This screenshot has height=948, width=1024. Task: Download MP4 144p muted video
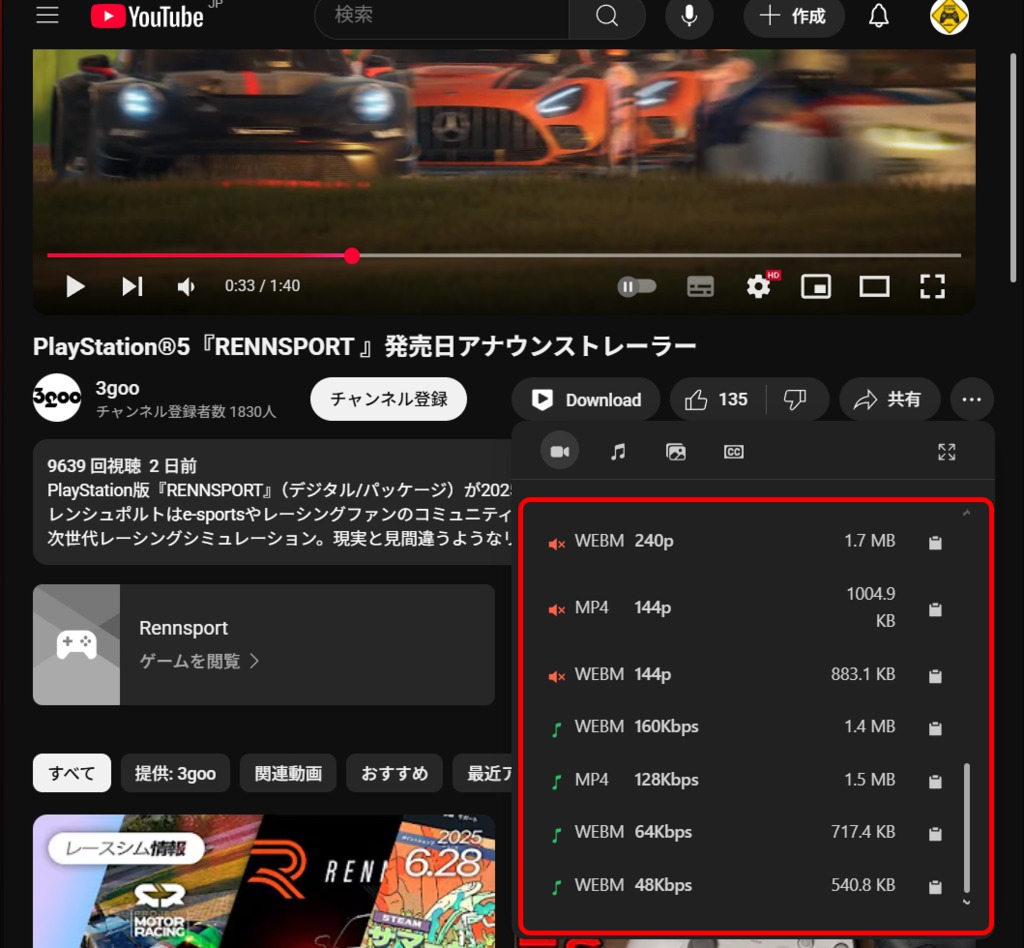coord(722,608)
